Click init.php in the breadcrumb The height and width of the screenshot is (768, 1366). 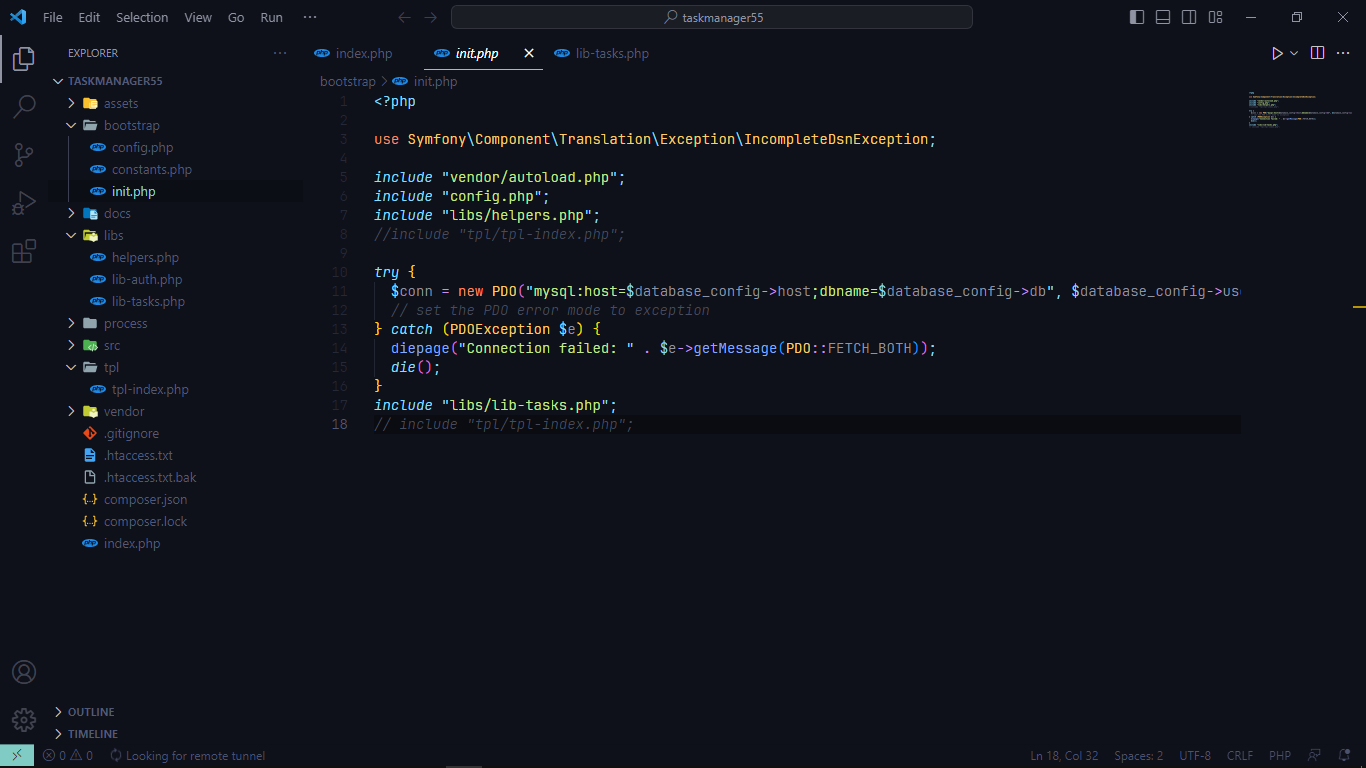(435, 81)
